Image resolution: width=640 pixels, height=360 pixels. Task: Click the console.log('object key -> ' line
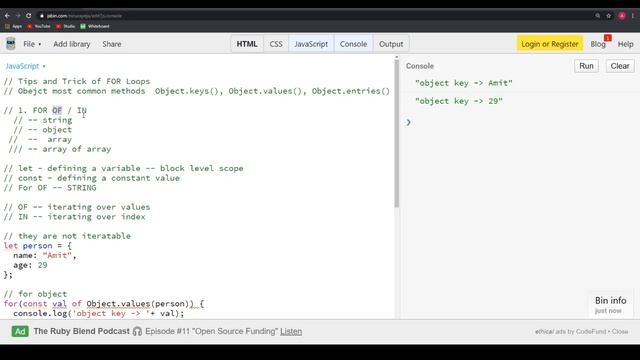[98, 313]
